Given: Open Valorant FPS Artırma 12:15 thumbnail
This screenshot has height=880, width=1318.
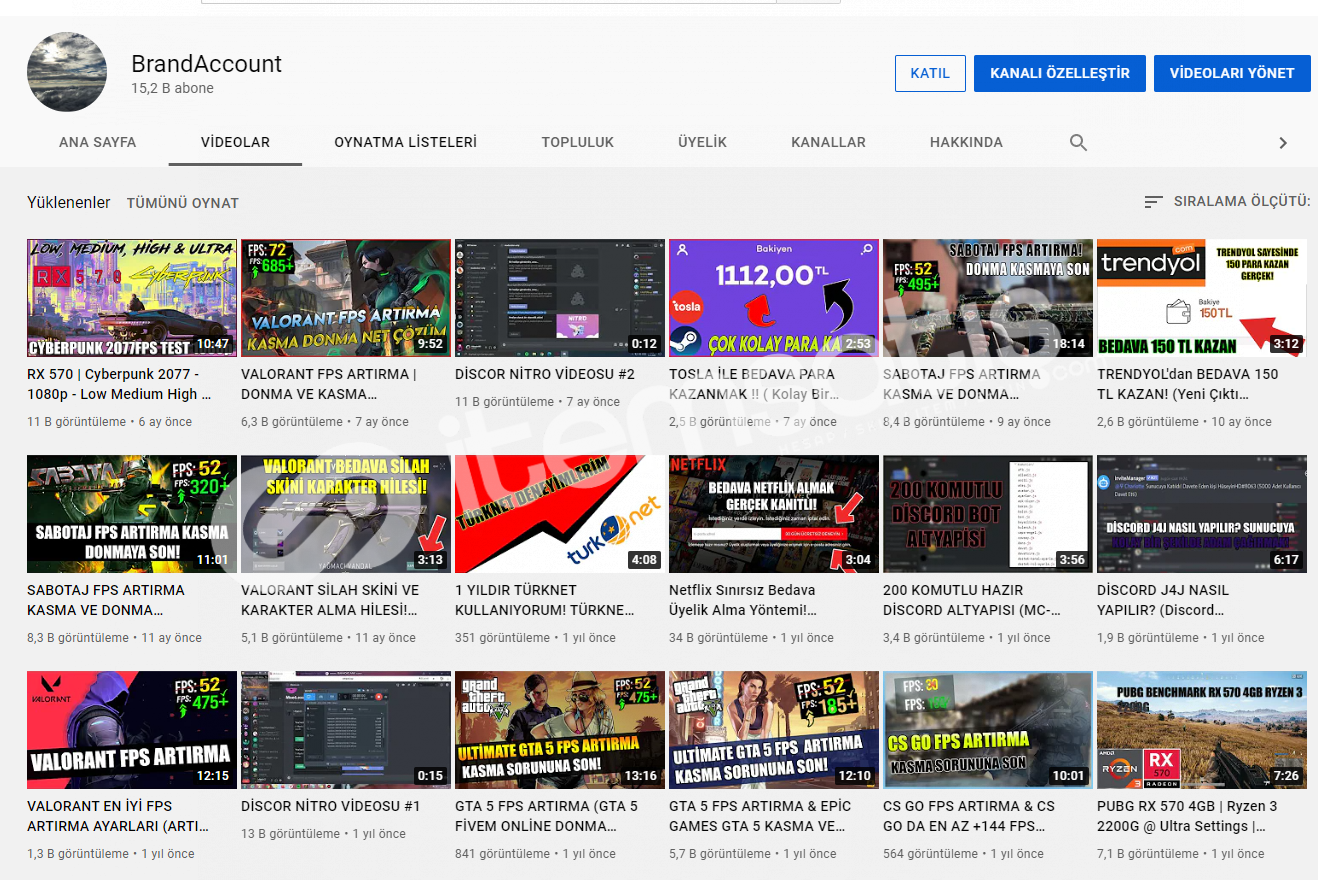Looking at the screenshot, I should (x=132, y=730).
